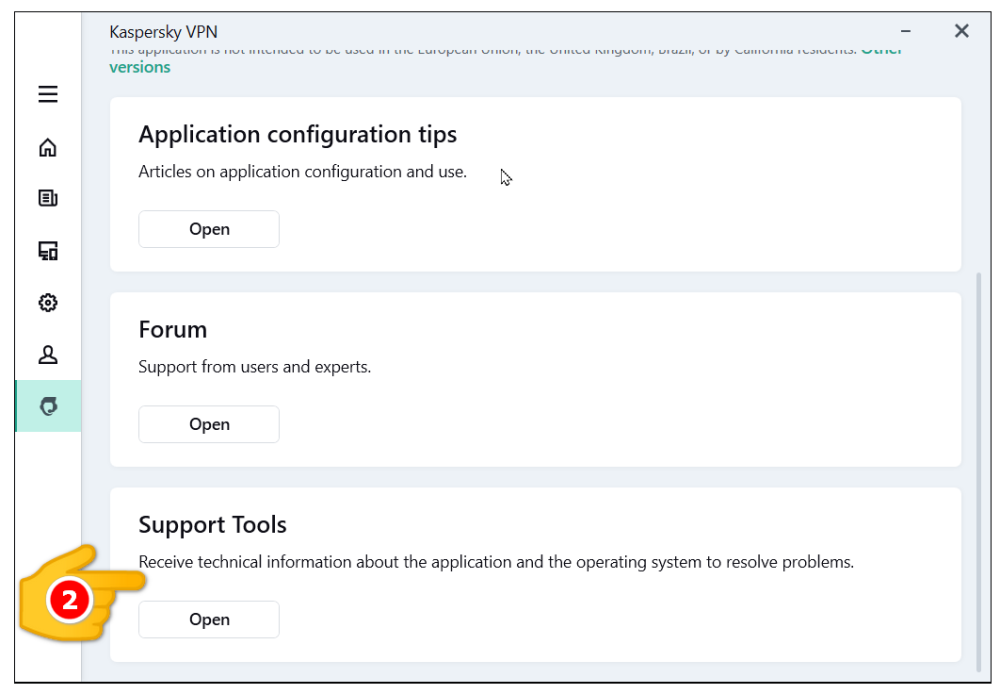Expand the hamburger menu in sidebar
Viewport: 1000px width, 694px height.
point(48,95)
